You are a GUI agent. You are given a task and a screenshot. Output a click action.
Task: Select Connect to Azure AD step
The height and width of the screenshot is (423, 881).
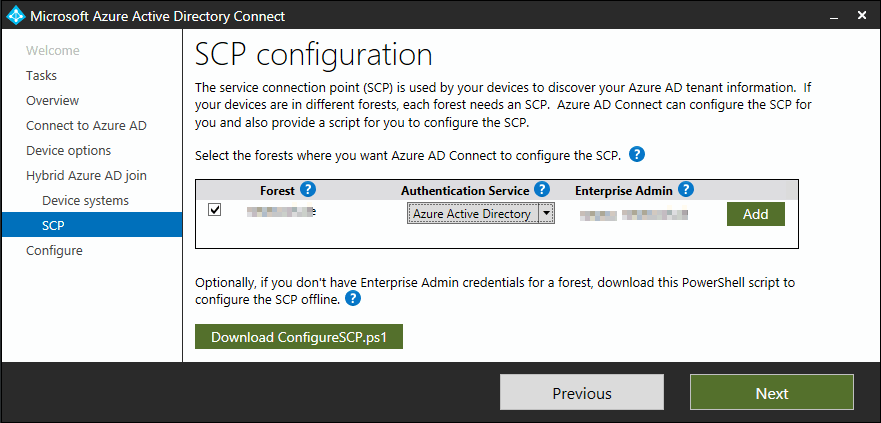[x=86, y=125]
